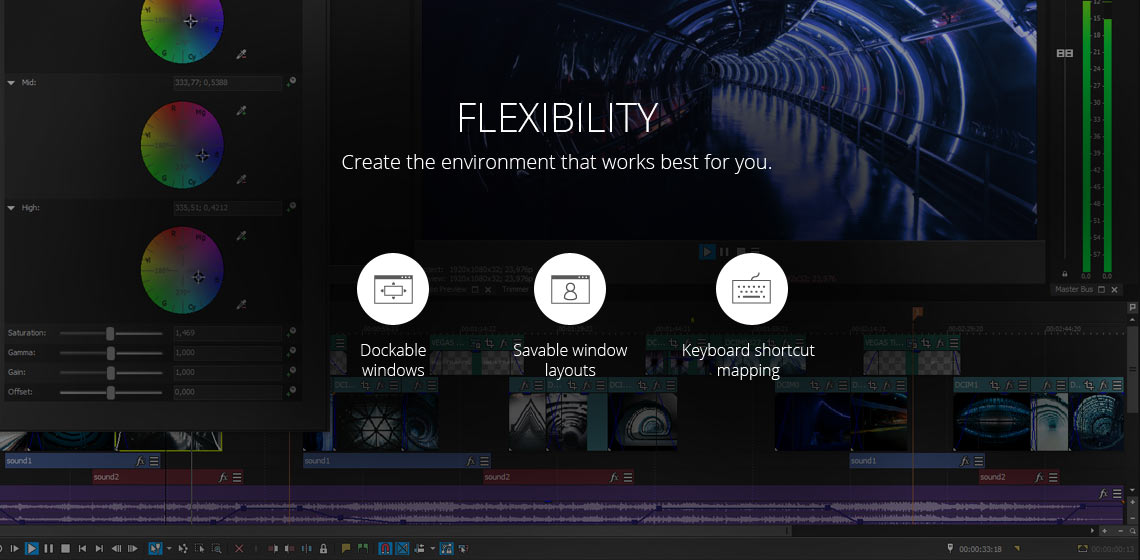The height and width of the screenshot is (560, 1140).
Task: Click the Split event icon
Action: (306, 548)
